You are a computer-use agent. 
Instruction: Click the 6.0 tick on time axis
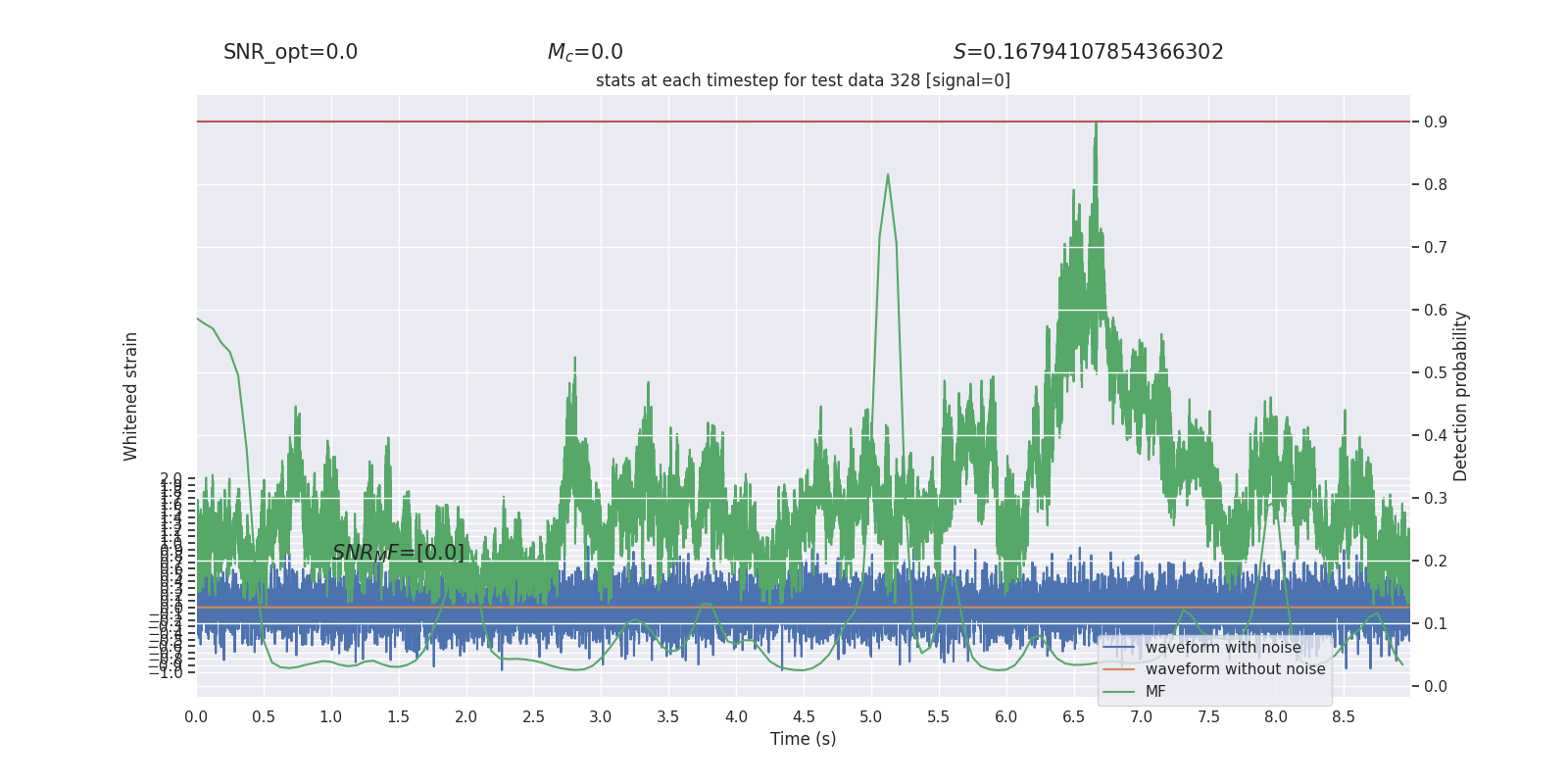[1005, 716]
